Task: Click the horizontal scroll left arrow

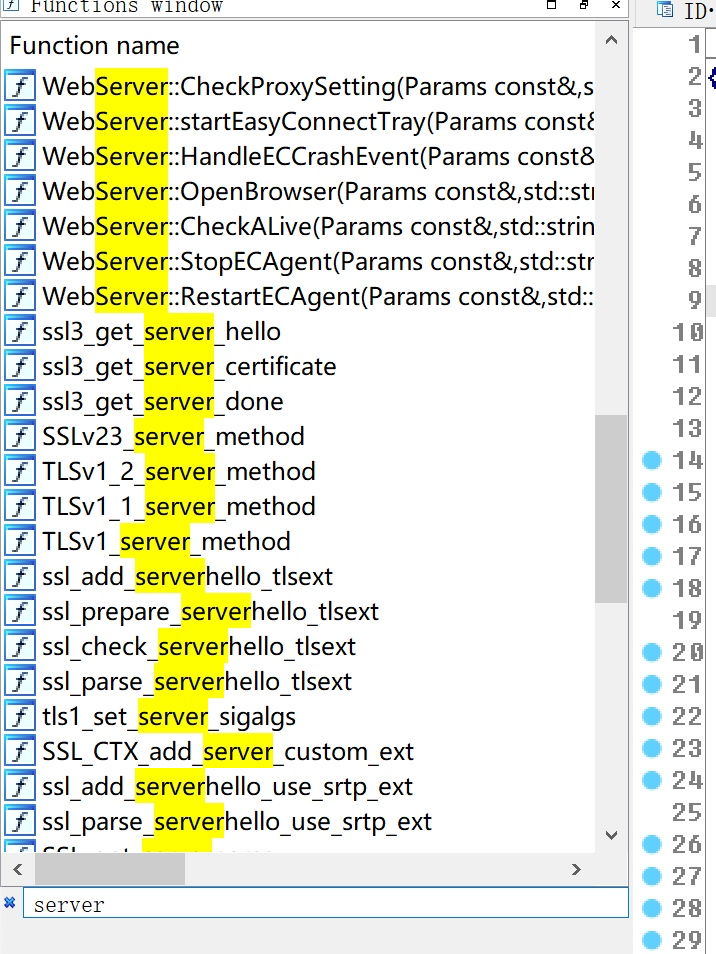Action: pyautogui.click(x=18, y=869)
